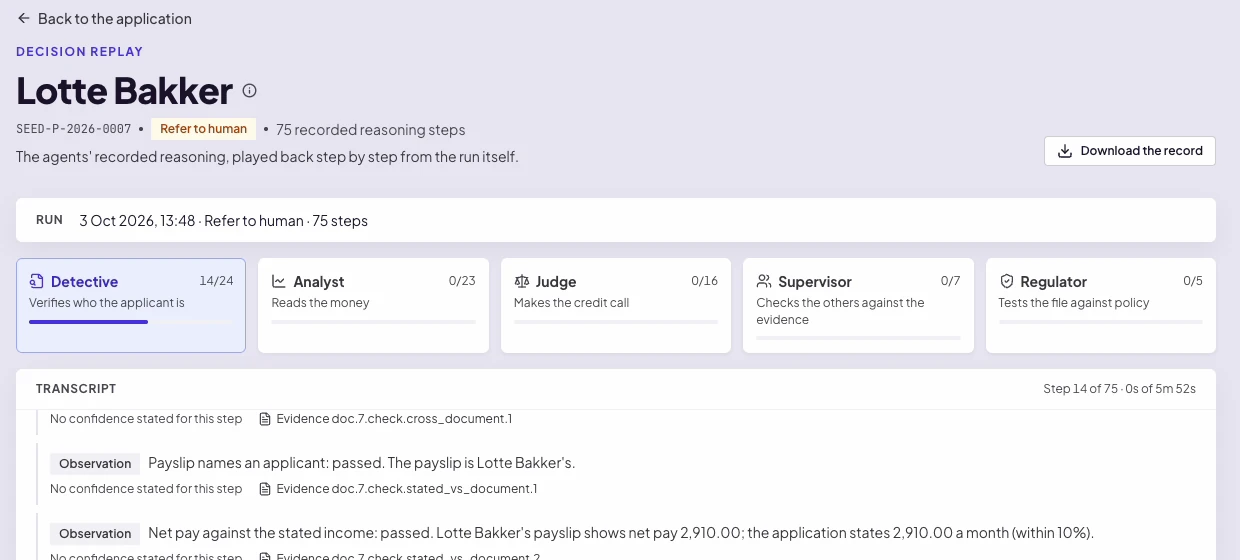Click the Supervisor people icon

[764, 282]
